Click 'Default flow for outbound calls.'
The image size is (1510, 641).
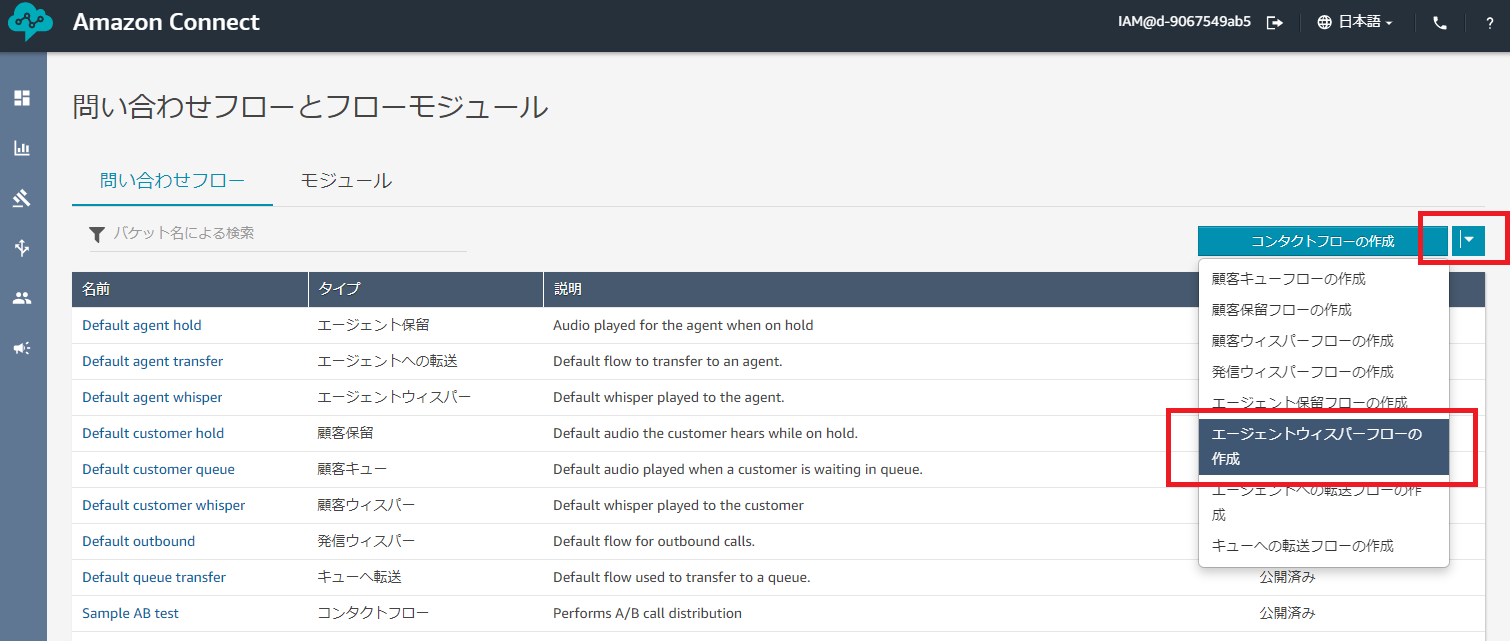654,541
